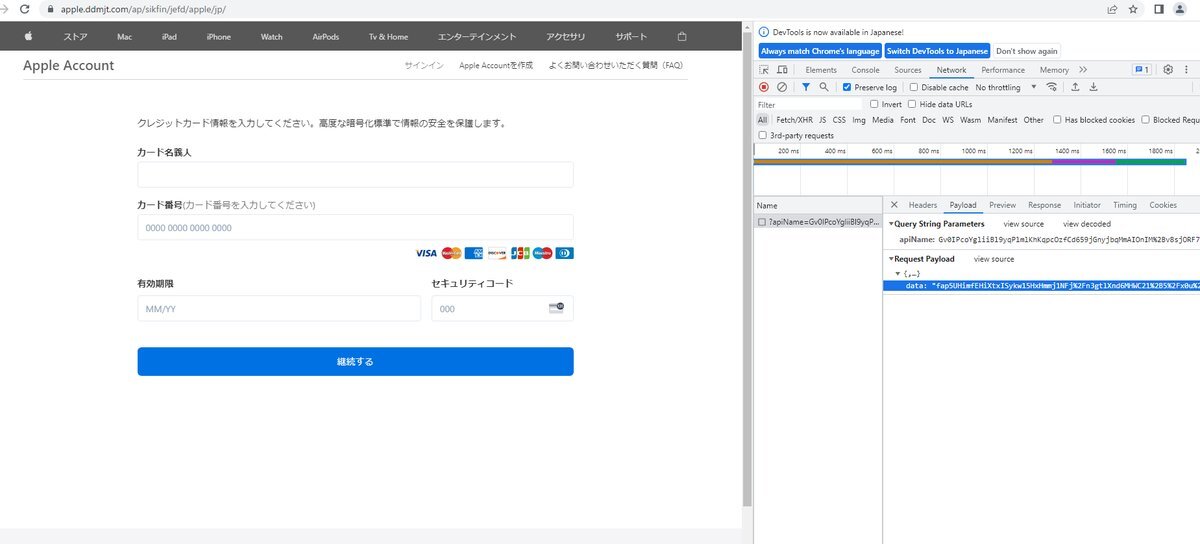Click the import HAR upload arrow icon
Screen dimensions: 1200x544
[x=1075, y=87]
